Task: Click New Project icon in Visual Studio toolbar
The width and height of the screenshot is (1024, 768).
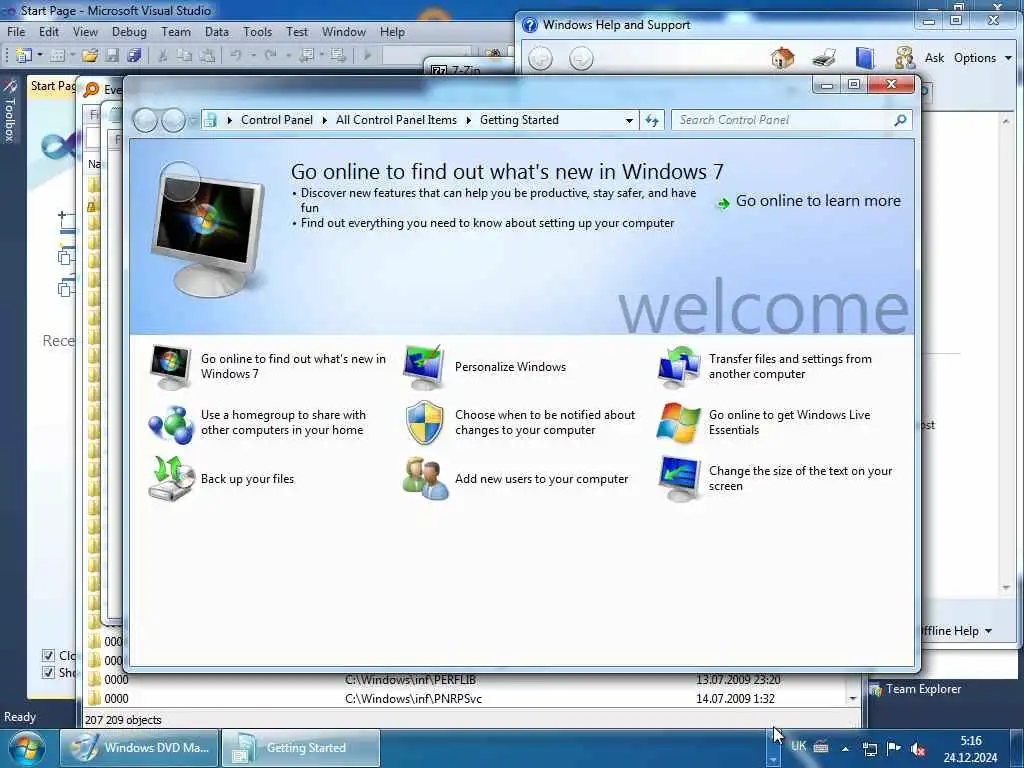Action: 24,56
